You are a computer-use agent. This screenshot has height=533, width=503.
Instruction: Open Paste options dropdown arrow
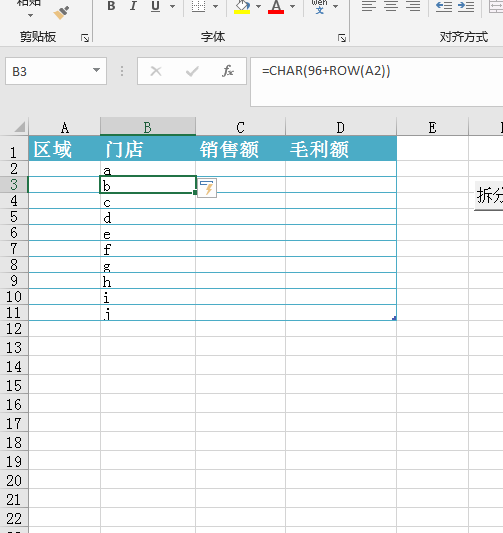tap(30, 15)
